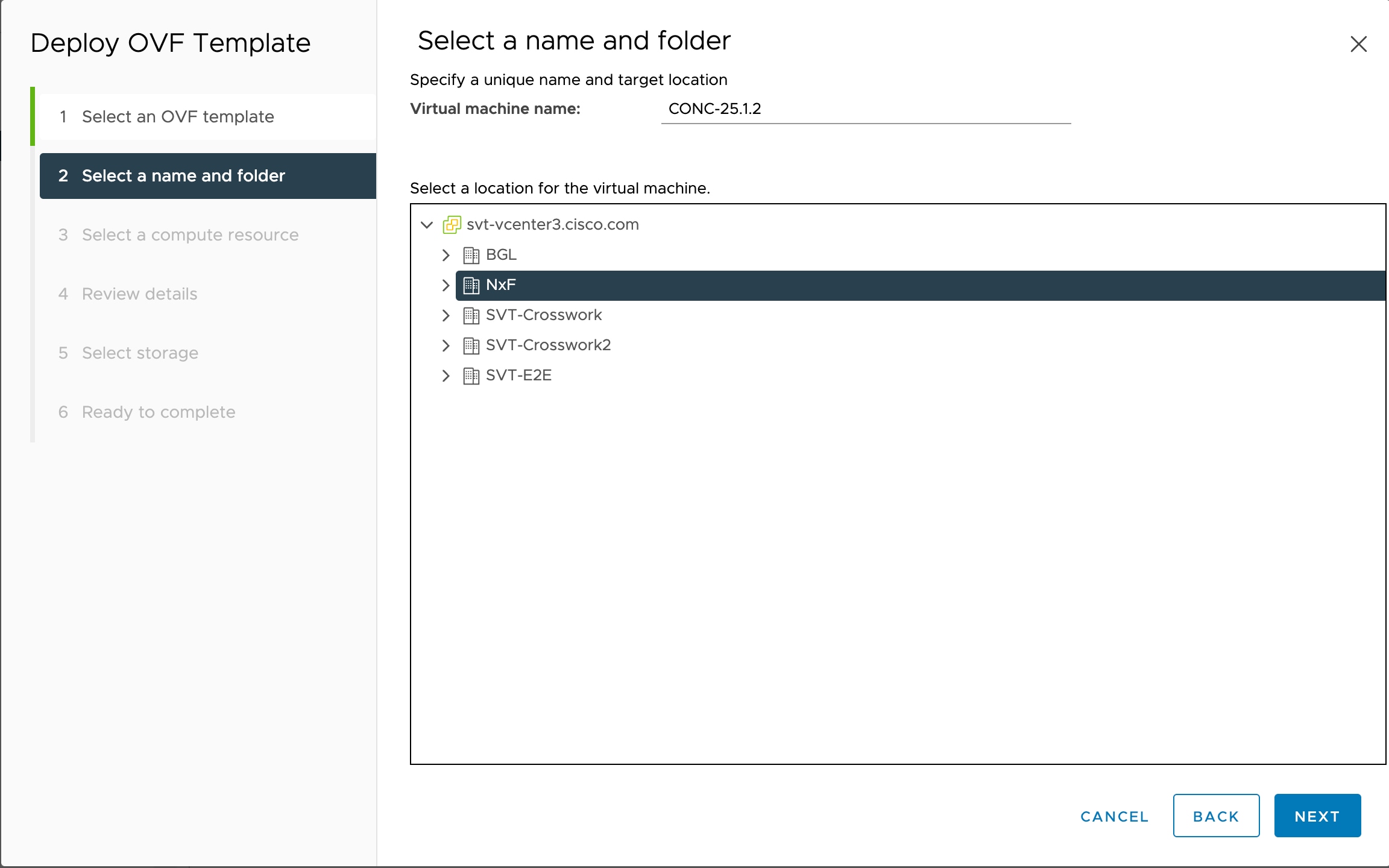Image resolution: width=1389 pixels, height=868 pixels.
Task: Collapse the svt-vcenter3.cisco.com tree node
Action: click(427, 225)
